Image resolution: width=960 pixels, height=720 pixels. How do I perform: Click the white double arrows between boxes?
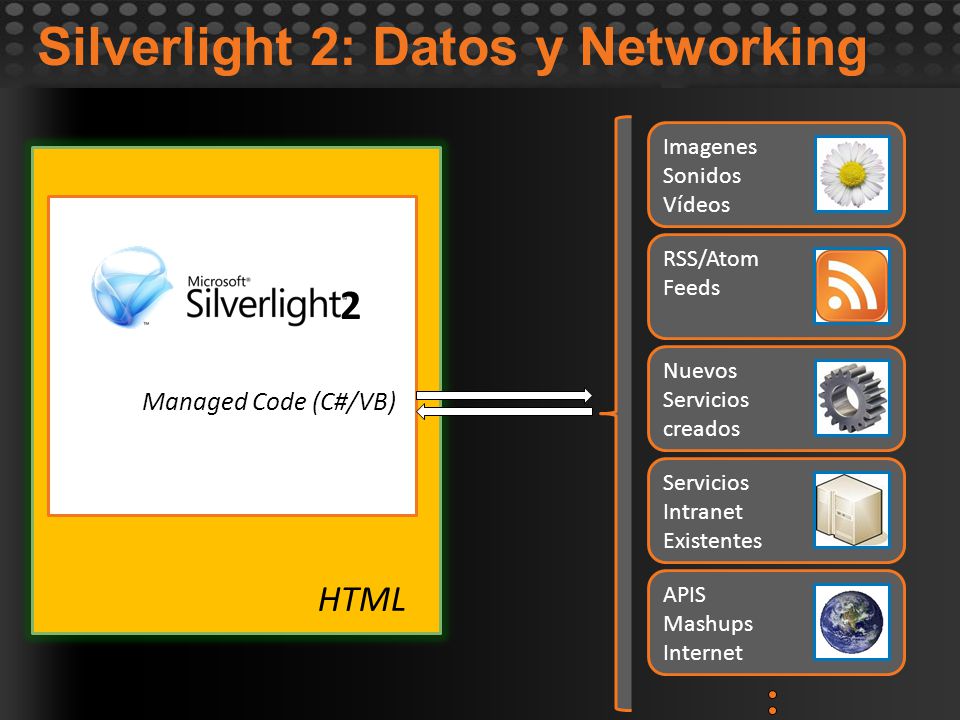click(x=504, y=404)
